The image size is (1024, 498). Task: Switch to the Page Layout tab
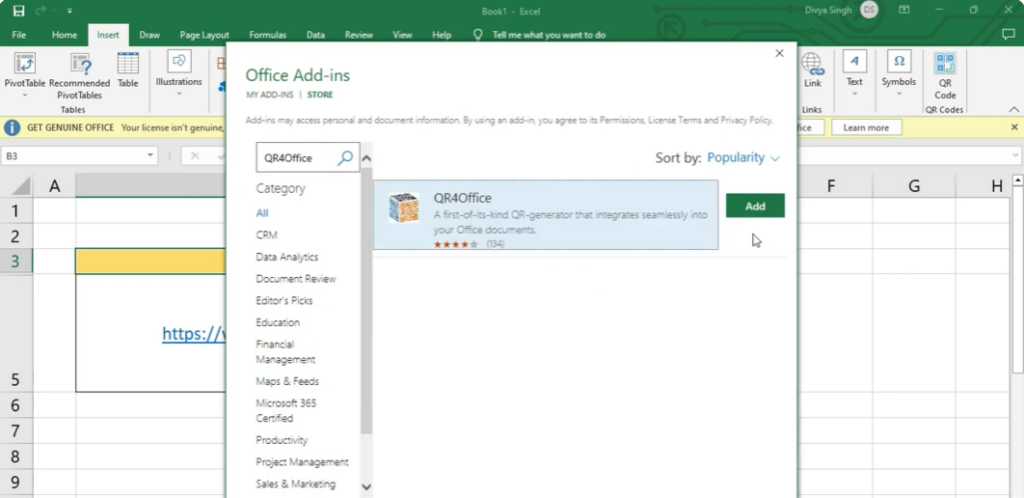[x=204, y=35]
